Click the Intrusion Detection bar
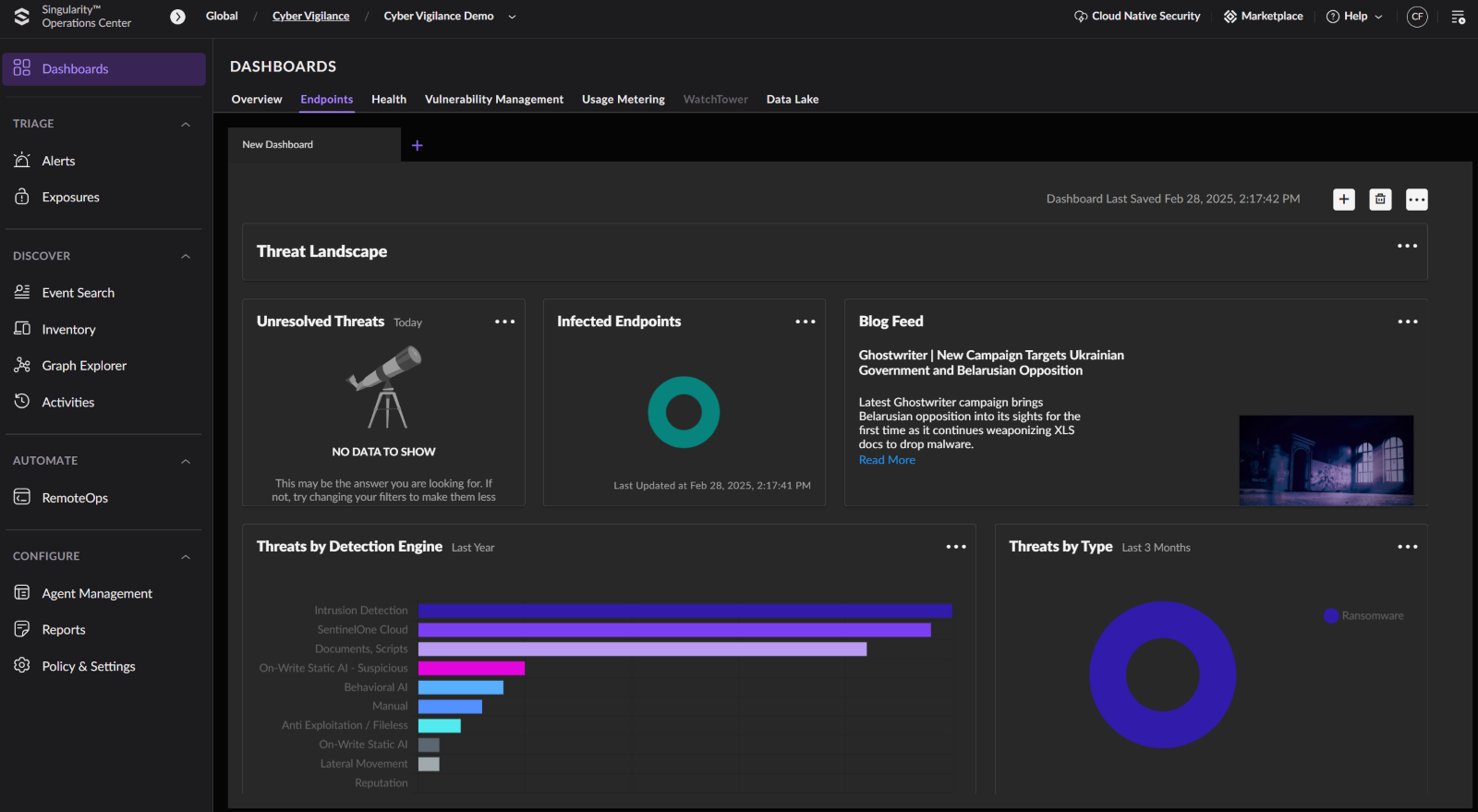Screen dimensions: 1478x812 click(685, 611)
